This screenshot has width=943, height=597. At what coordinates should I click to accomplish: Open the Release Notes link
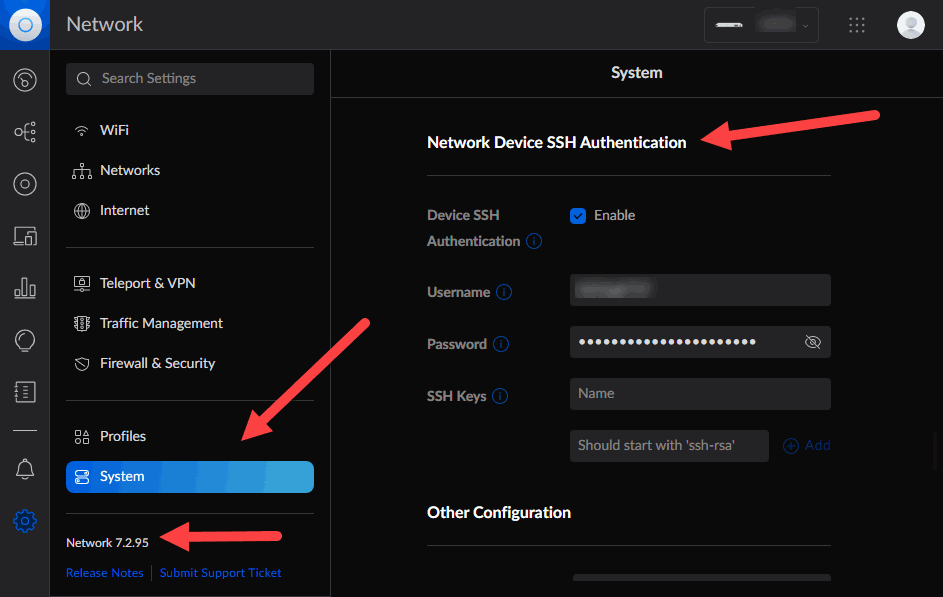point(104,572)
